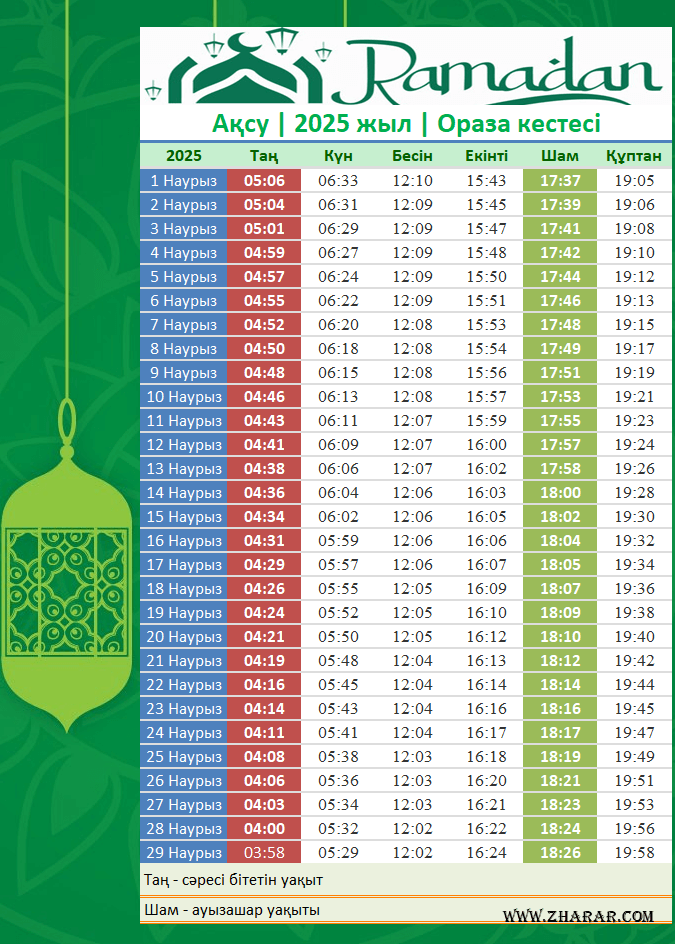Select the Шам column header
The width and height of the screenshot is (675, 944).
[x=559, y=156]
